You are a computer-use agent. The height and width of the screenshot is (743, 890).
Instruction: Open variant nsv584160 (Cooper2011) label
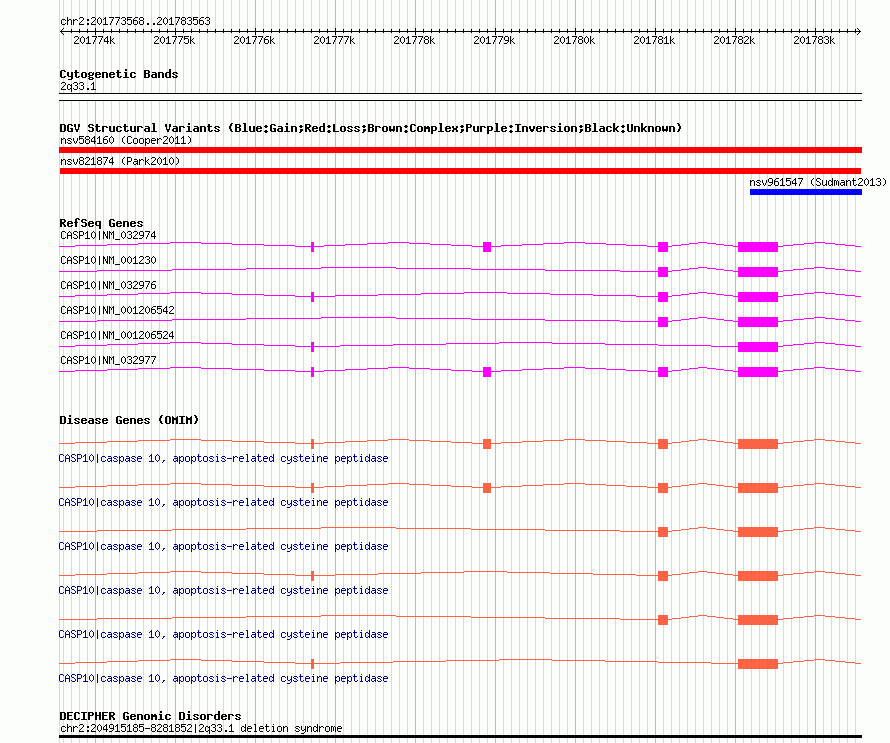(126, 140)
